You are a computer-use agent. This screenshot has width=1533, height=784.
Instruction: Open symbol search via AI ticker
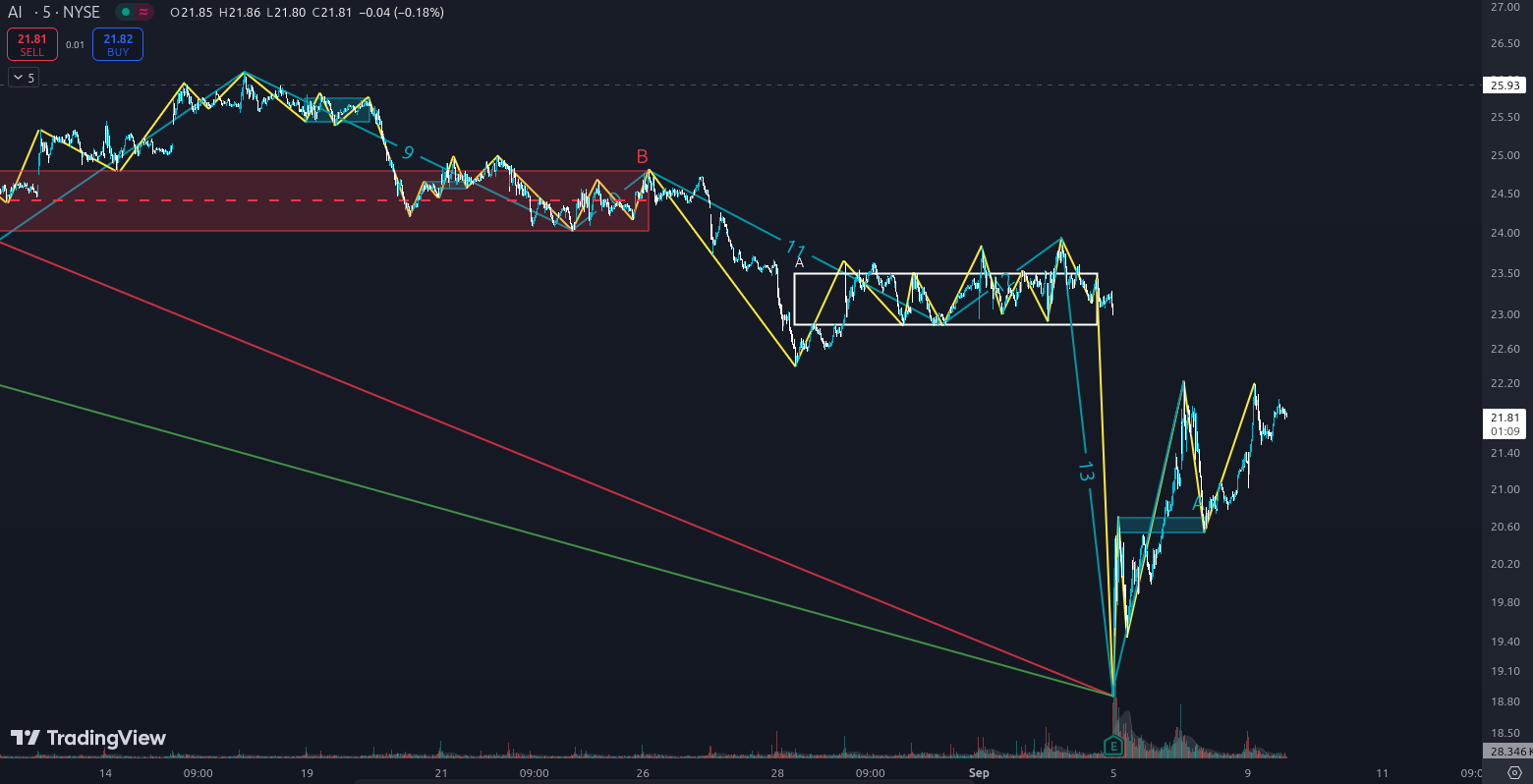[16, 13]
